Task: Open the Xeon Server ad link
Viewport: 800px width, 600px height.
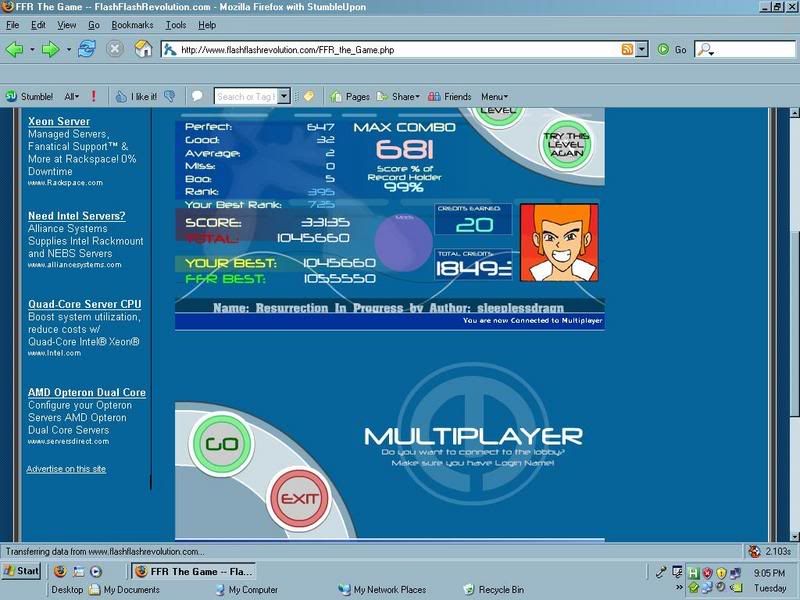Action: (x=59, y=122)
